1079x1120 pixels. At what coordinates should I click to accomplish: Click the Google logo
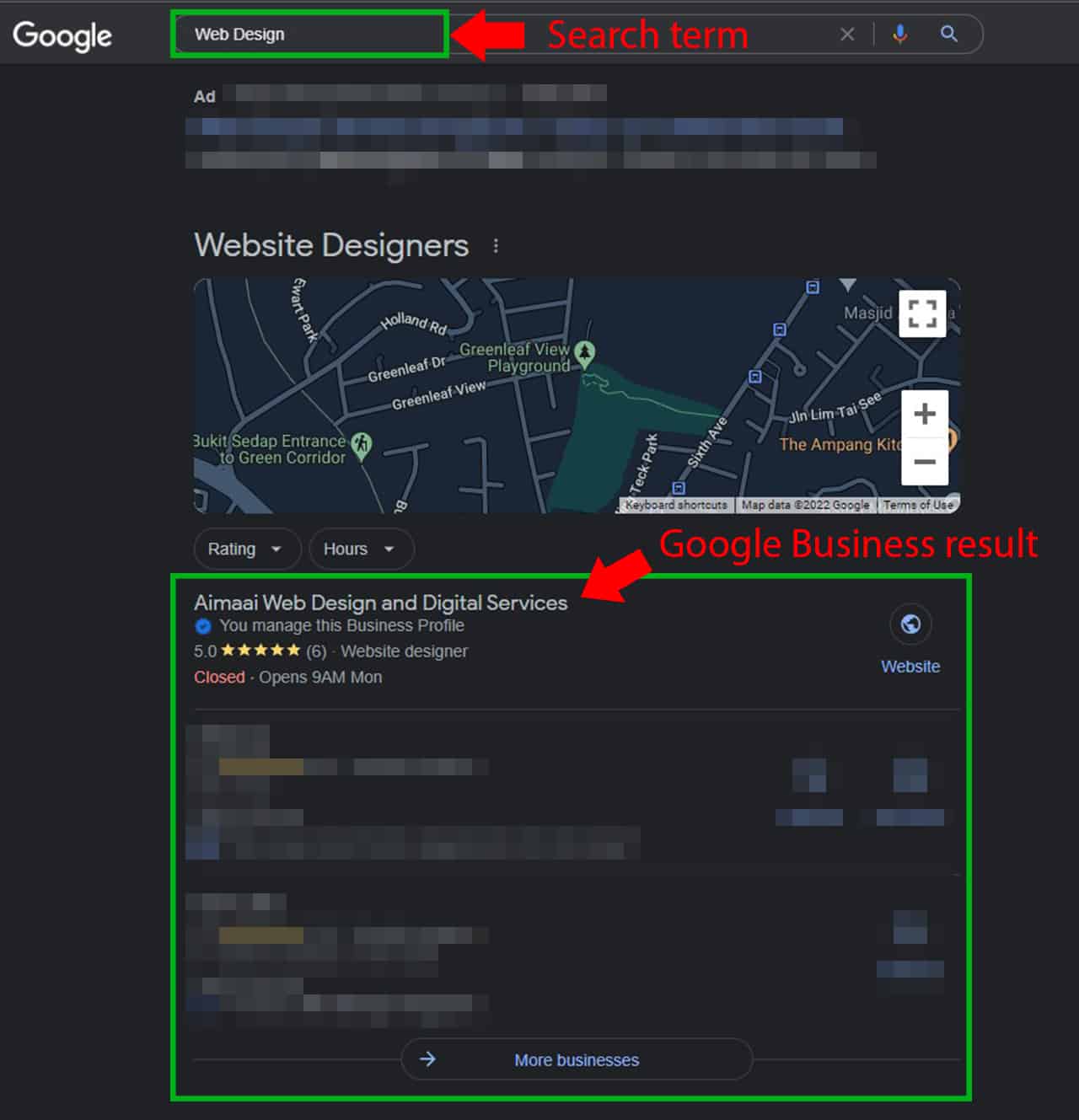[62, 35]
